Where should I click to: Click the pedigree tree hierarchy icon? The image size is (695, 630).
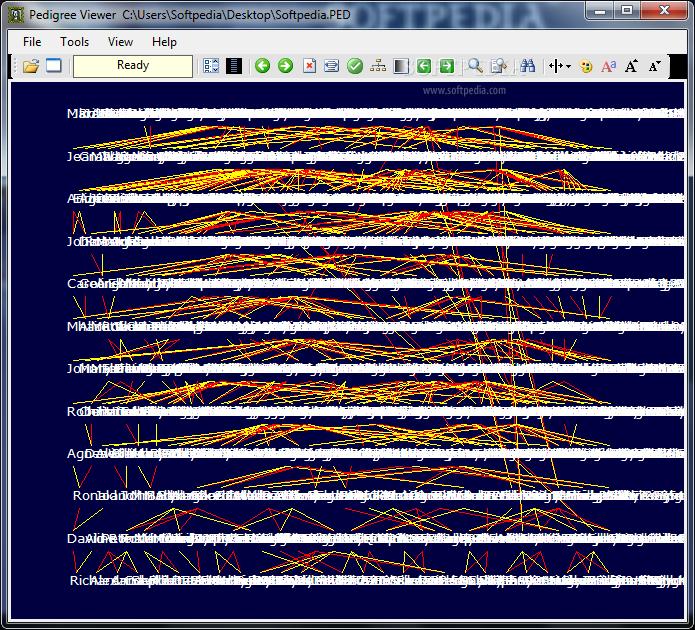[x=378, y=66]
